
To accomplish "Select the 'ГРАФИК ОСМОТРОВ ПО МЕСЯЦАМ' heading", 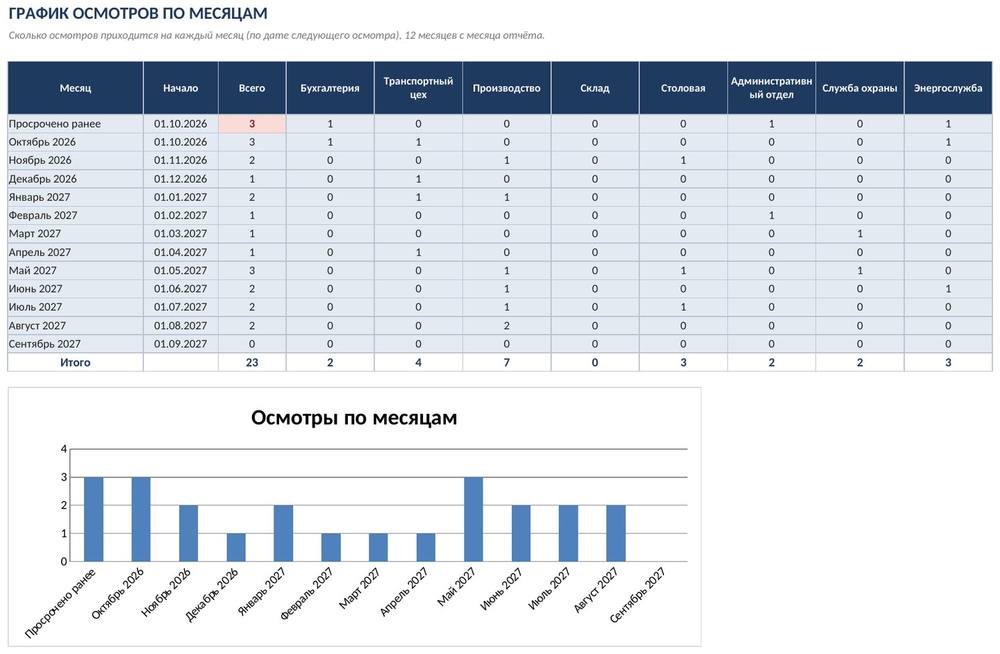I will [138, 13].
